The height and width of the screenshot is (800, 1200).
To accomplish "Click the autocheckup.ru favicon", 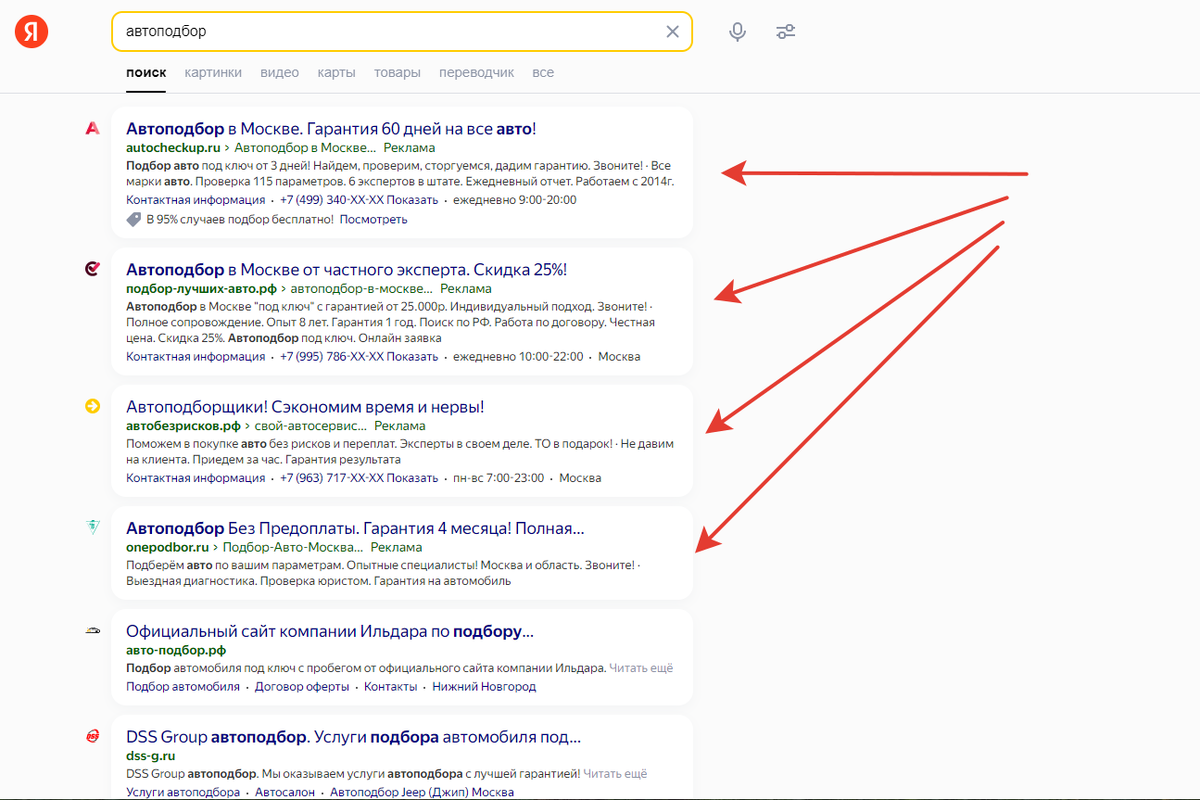I will pyautogui.click(x=92, y=128).
